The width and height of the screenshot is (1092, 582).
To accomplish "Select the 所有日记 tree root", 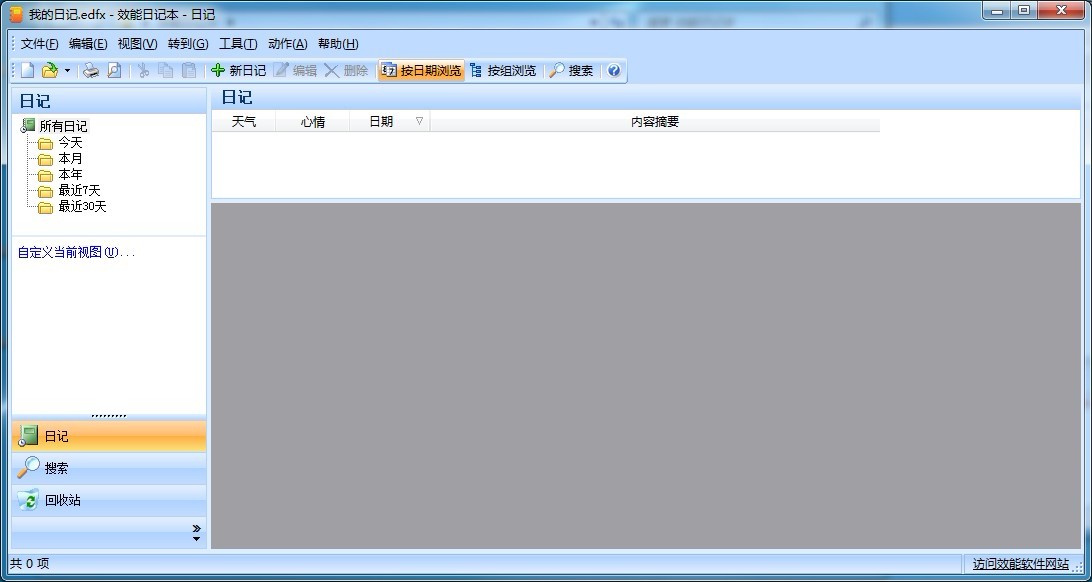I will point(63,126).
